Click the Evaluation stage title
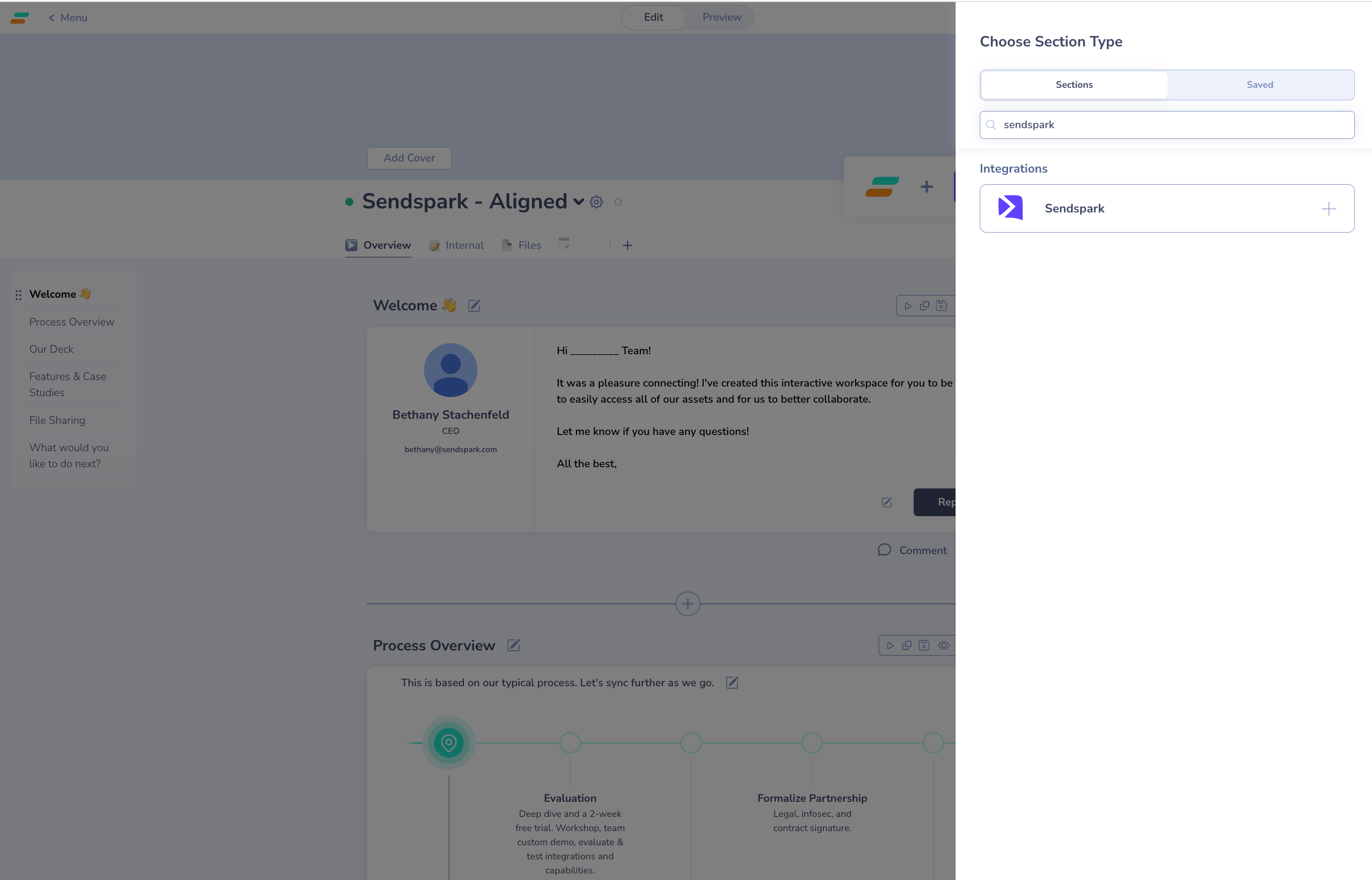 [570, 798]
